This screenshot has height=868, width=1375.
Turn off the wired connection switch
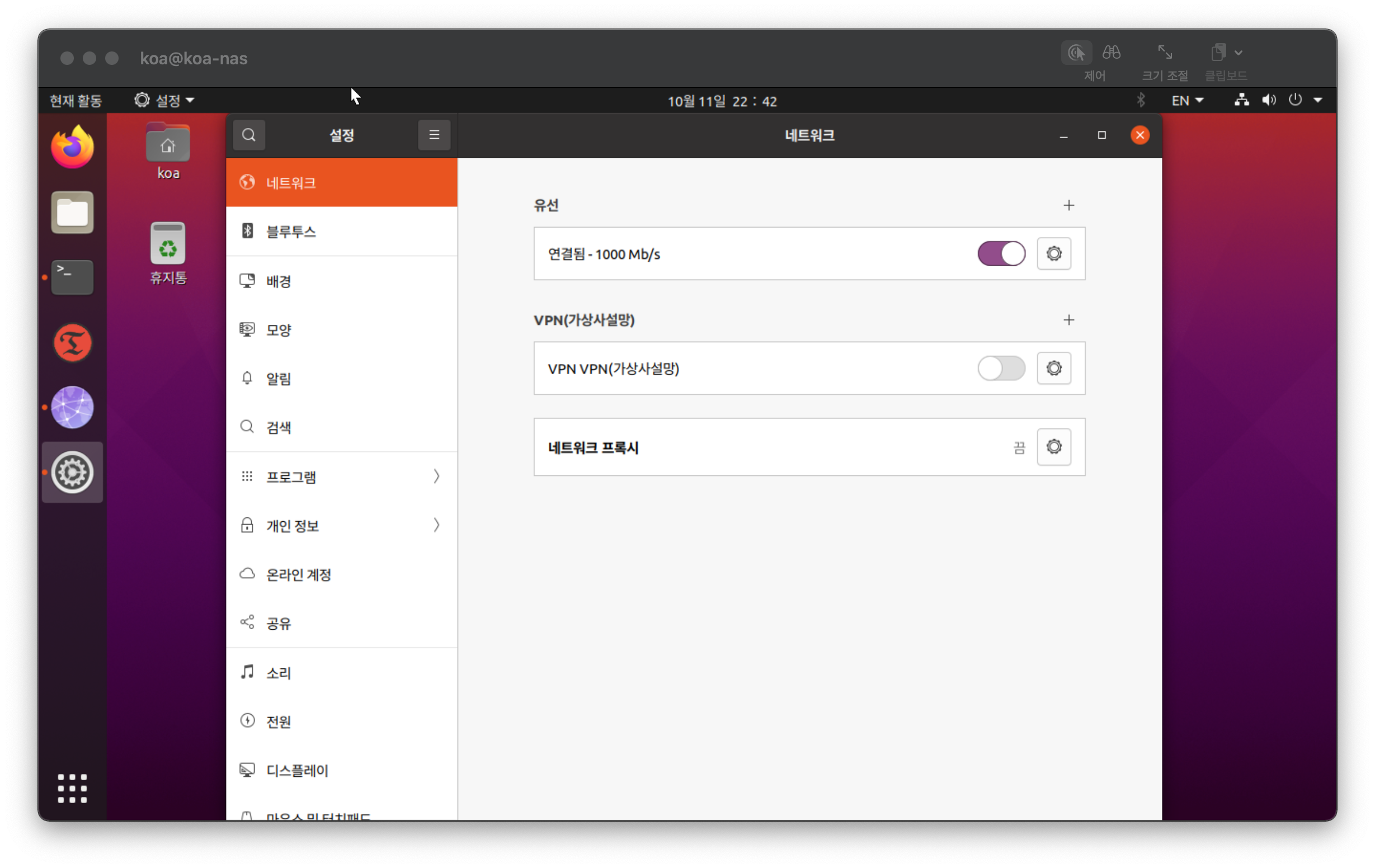pos(1001,253)
